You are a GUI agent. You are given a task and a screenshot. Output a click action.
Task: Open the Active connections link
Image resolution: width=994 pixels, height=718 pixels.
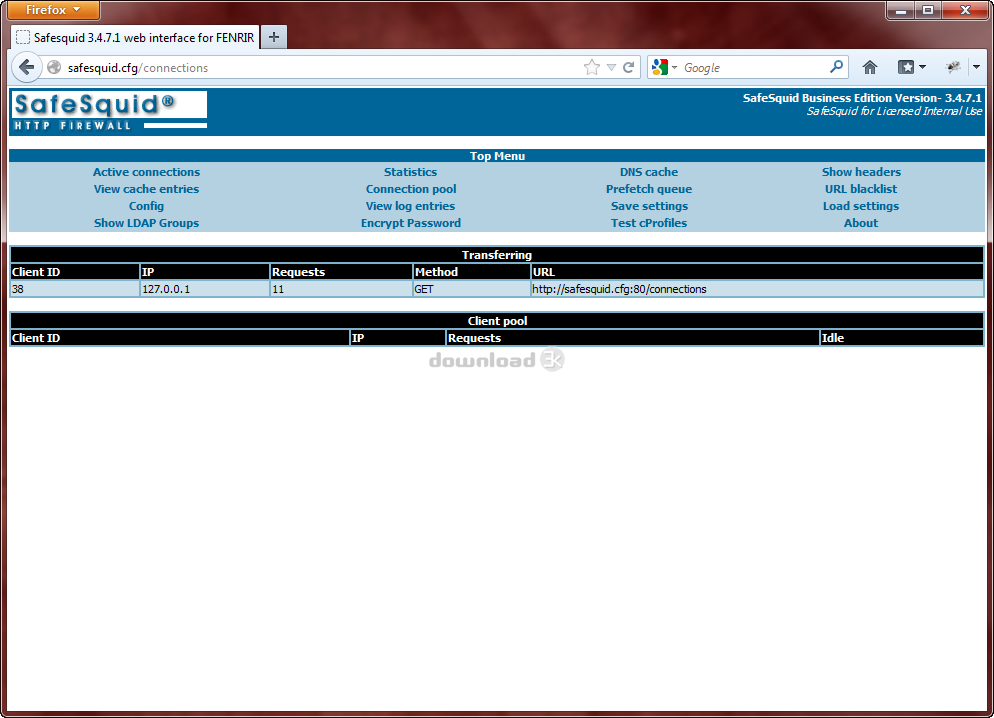pyautogui.click(x=146, y=172)
